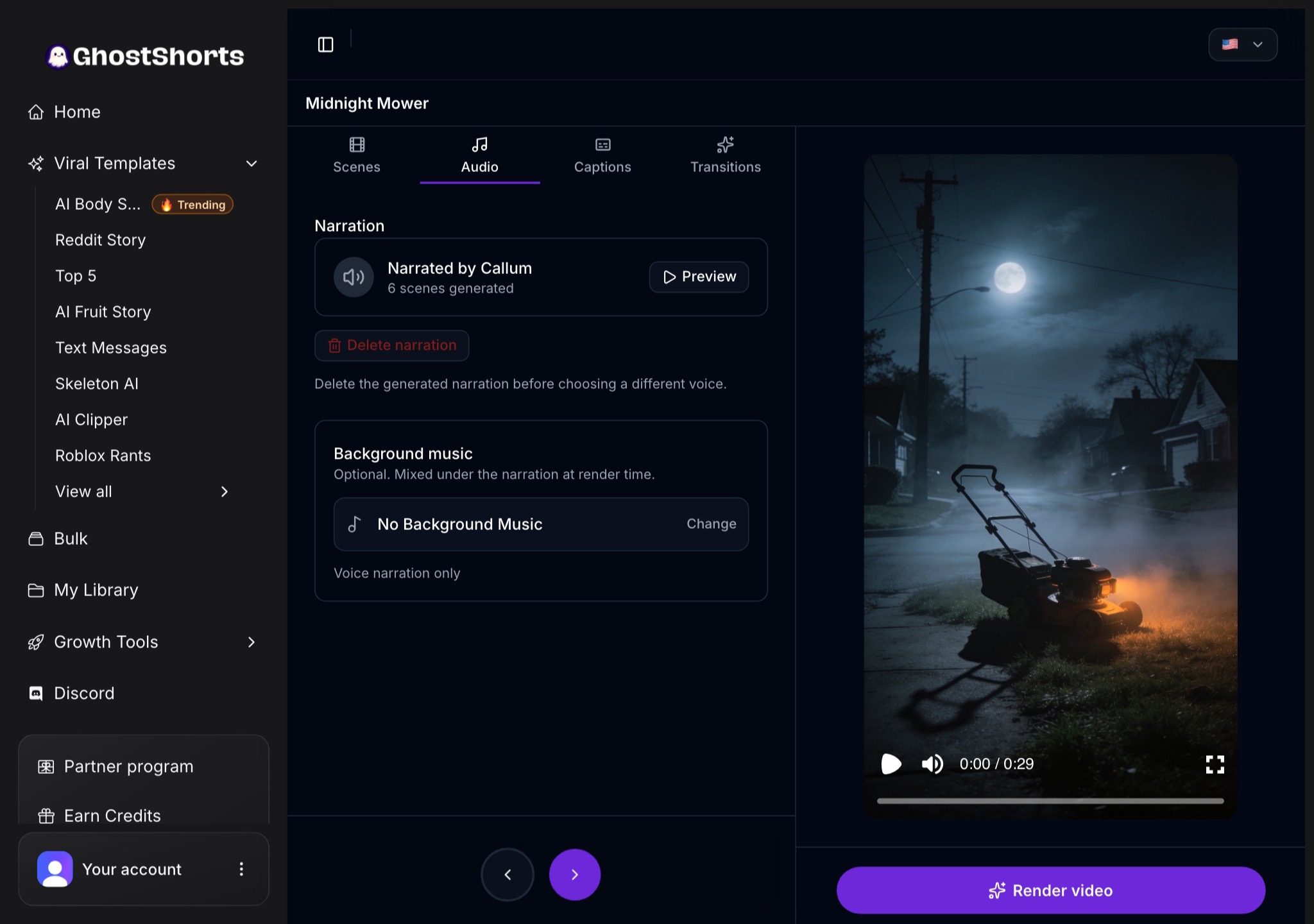The image size is (1314, 924).
Task: Click the Trending badge
Action: point(192,204)
